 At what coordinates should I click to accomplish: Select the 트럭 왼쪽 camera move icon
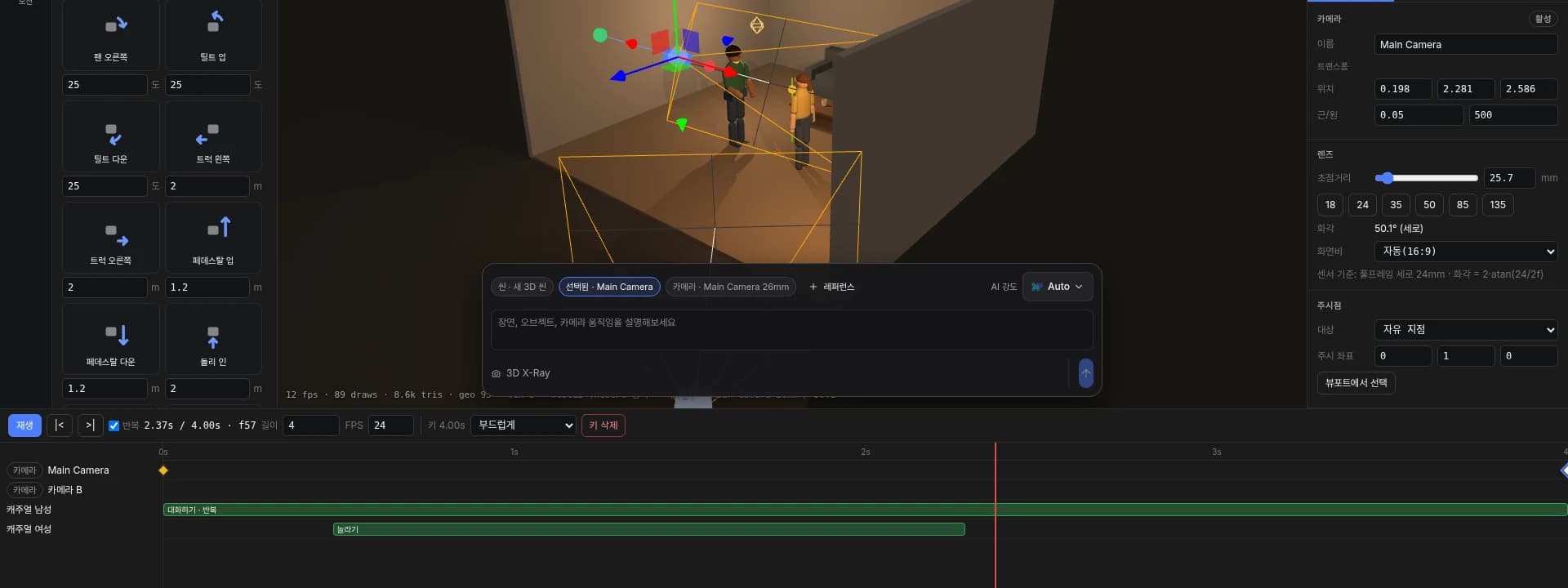point(213,136)
